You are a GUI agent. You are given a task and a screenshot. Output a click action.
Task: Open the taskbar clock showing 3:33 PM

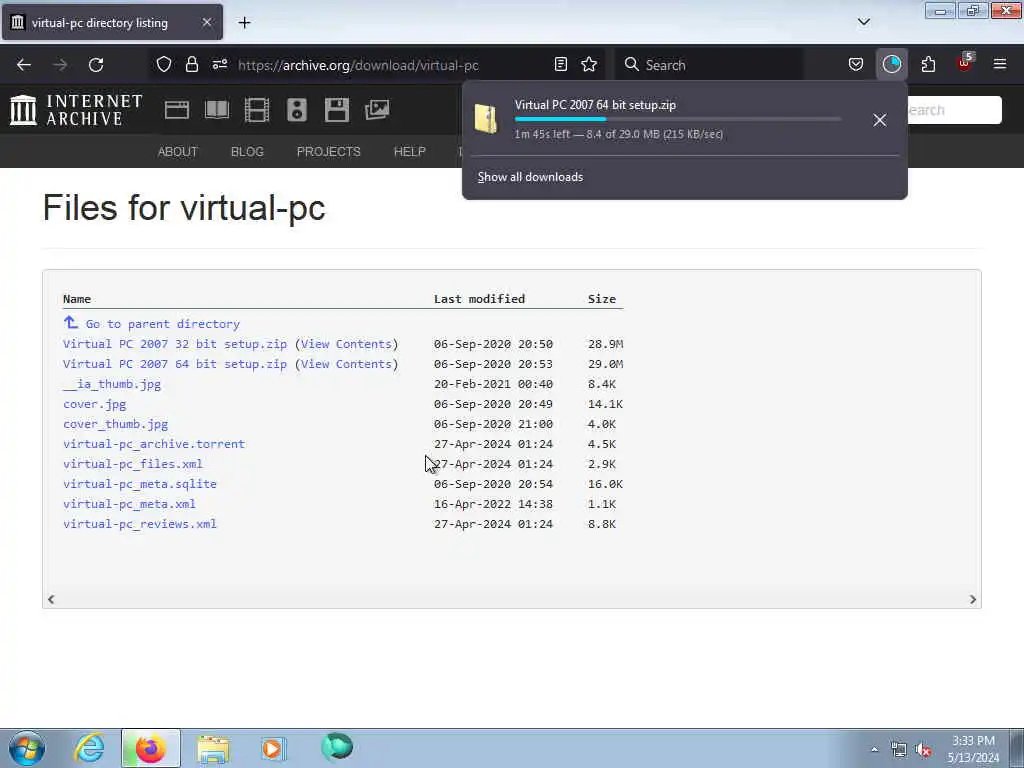(973, 749)
